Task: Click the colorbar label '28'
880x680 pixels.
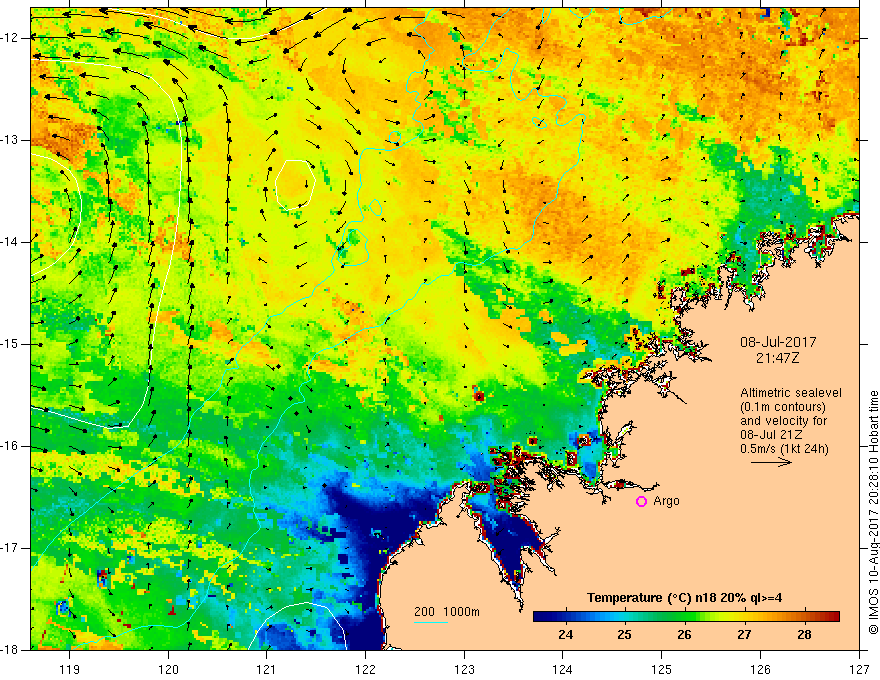Action: tap(804, 635)
